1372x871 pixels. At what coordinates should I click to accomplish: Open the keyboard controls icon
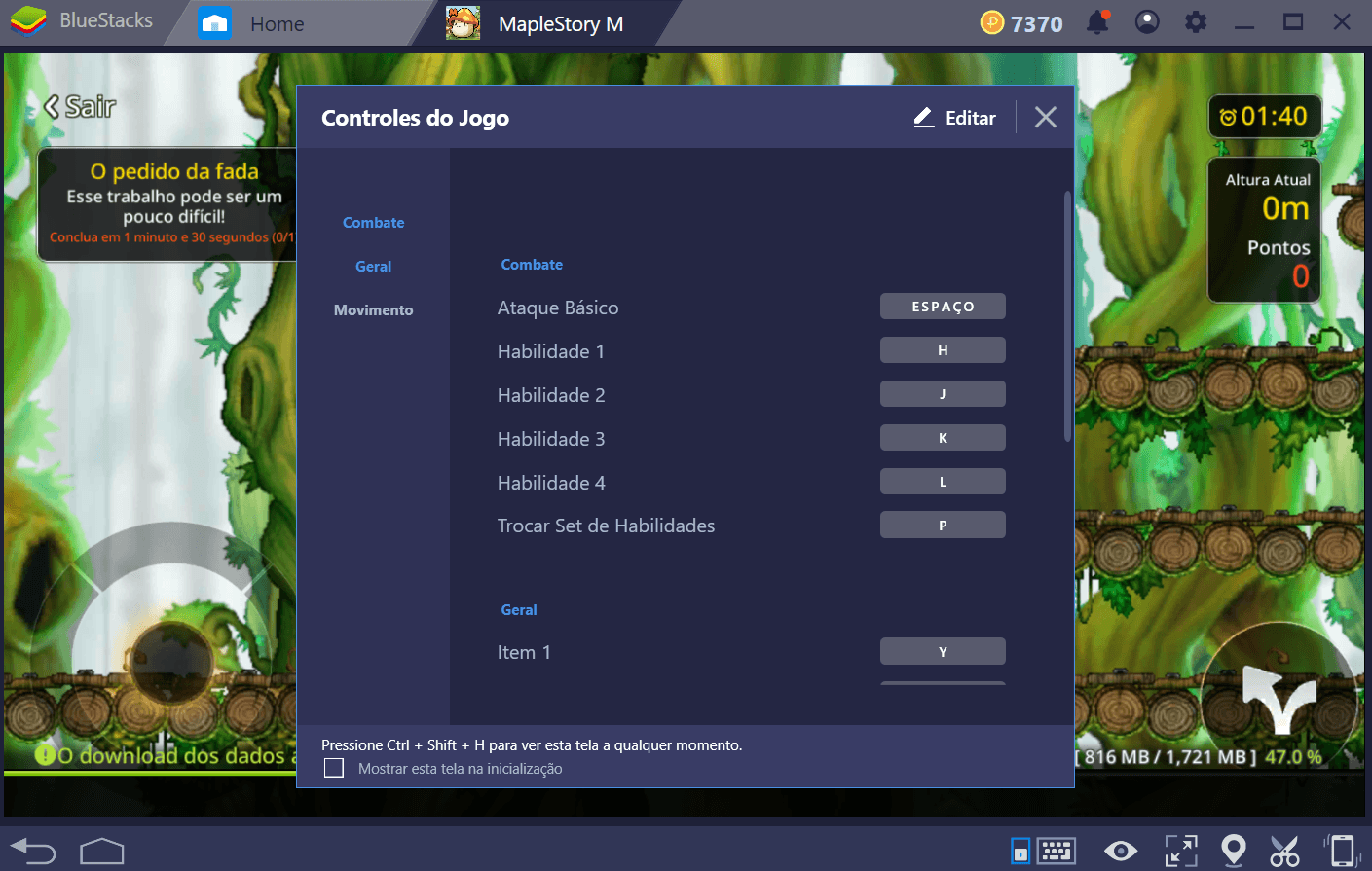pyautogui.click(x=1056, y=851)
